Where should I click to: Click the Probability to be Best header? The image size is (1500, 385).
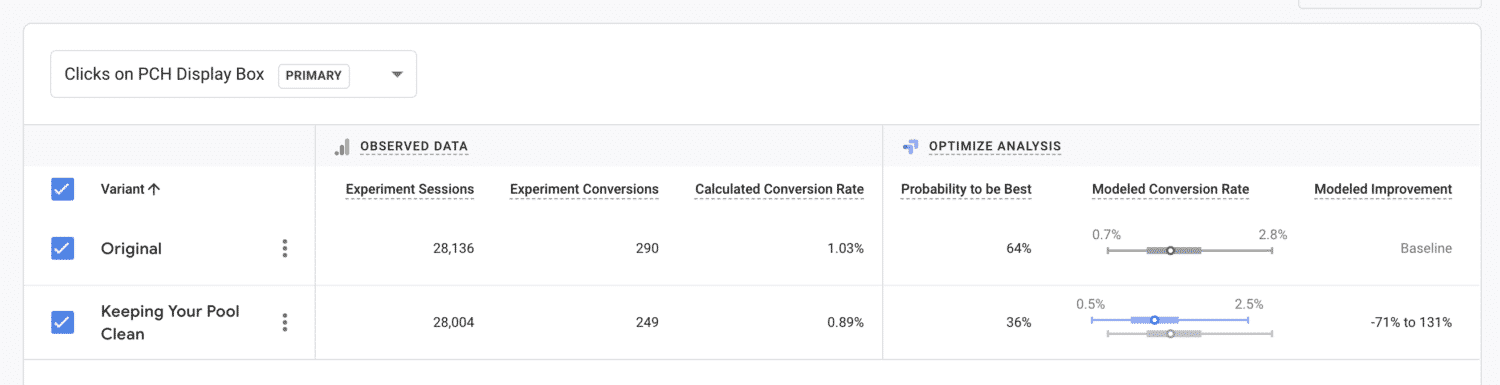pyautogui.click(x=966, y=189)
